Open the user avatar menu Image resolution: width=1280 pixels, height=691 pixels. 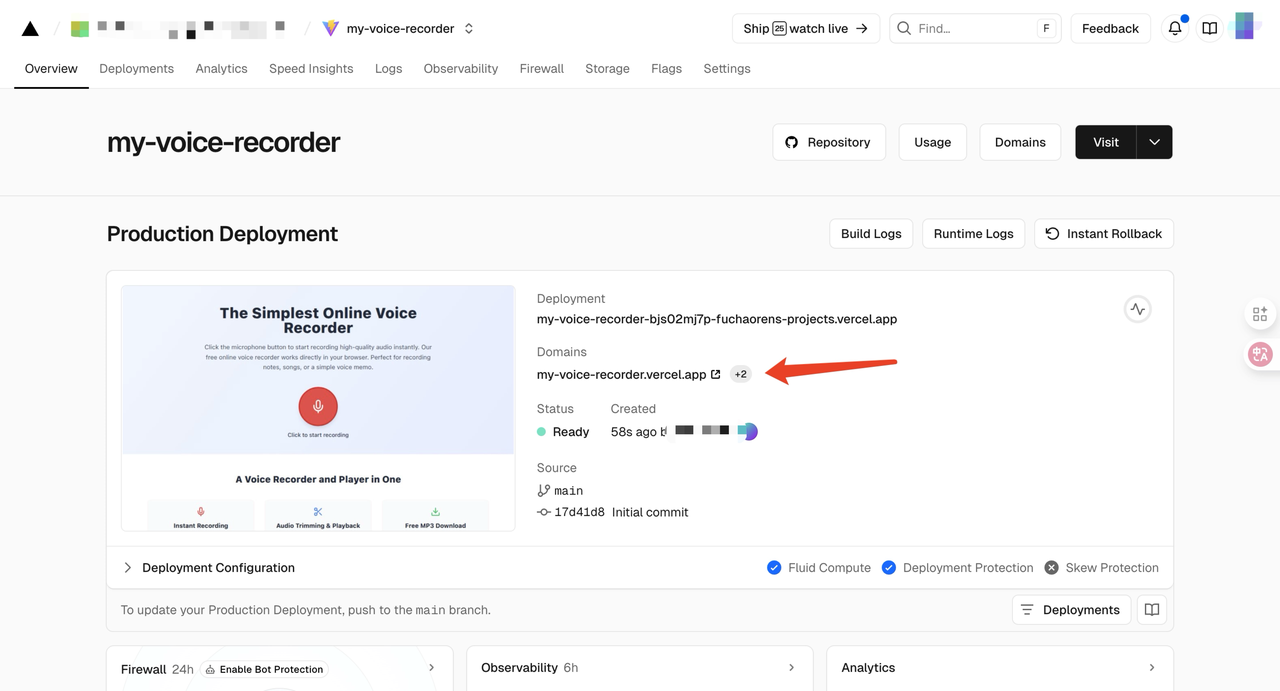[x=1245, y=28]
